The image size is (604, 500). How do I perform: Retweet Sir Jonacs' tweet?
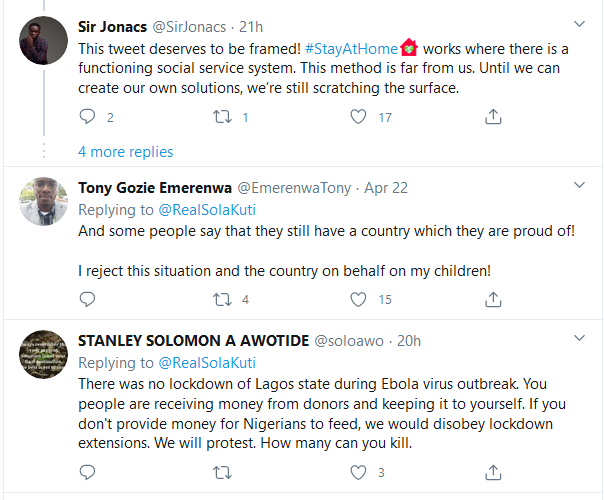pos(224,117)
